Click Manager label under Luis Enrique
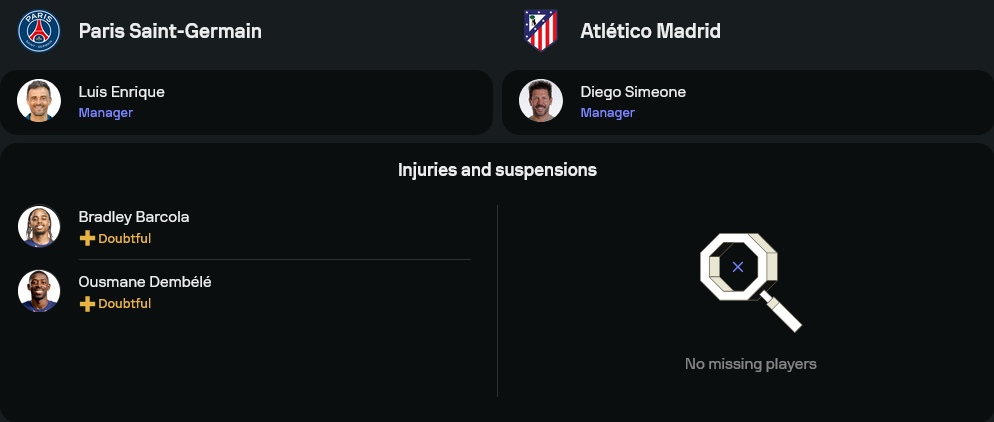994x422 pixels. (106, 113)
